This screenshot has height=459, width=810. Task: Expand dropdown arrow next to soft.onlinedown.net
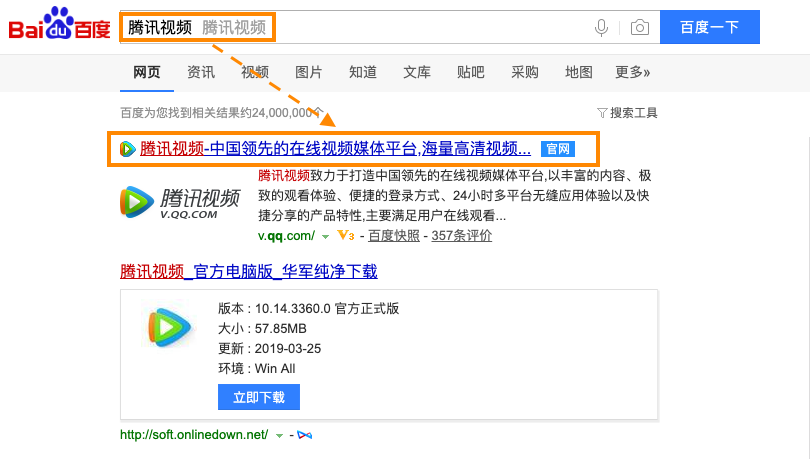click(x=279, y=436)
